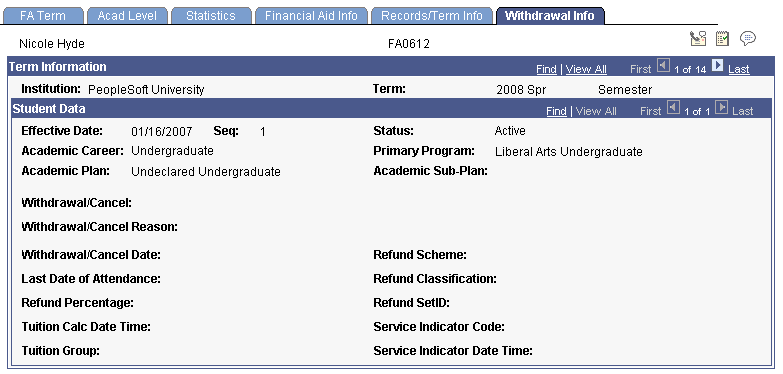Switch to the FA Term tab
Image resolution: width=783 pixels, height=374 pixels.
tap(42, 15)
